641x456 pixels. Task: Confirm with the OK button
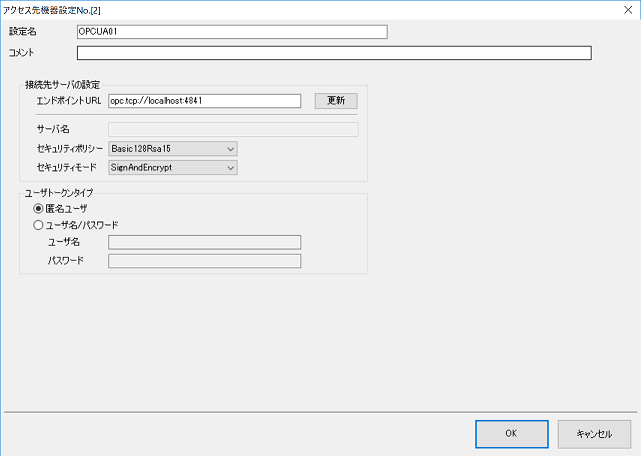[512, 434]
